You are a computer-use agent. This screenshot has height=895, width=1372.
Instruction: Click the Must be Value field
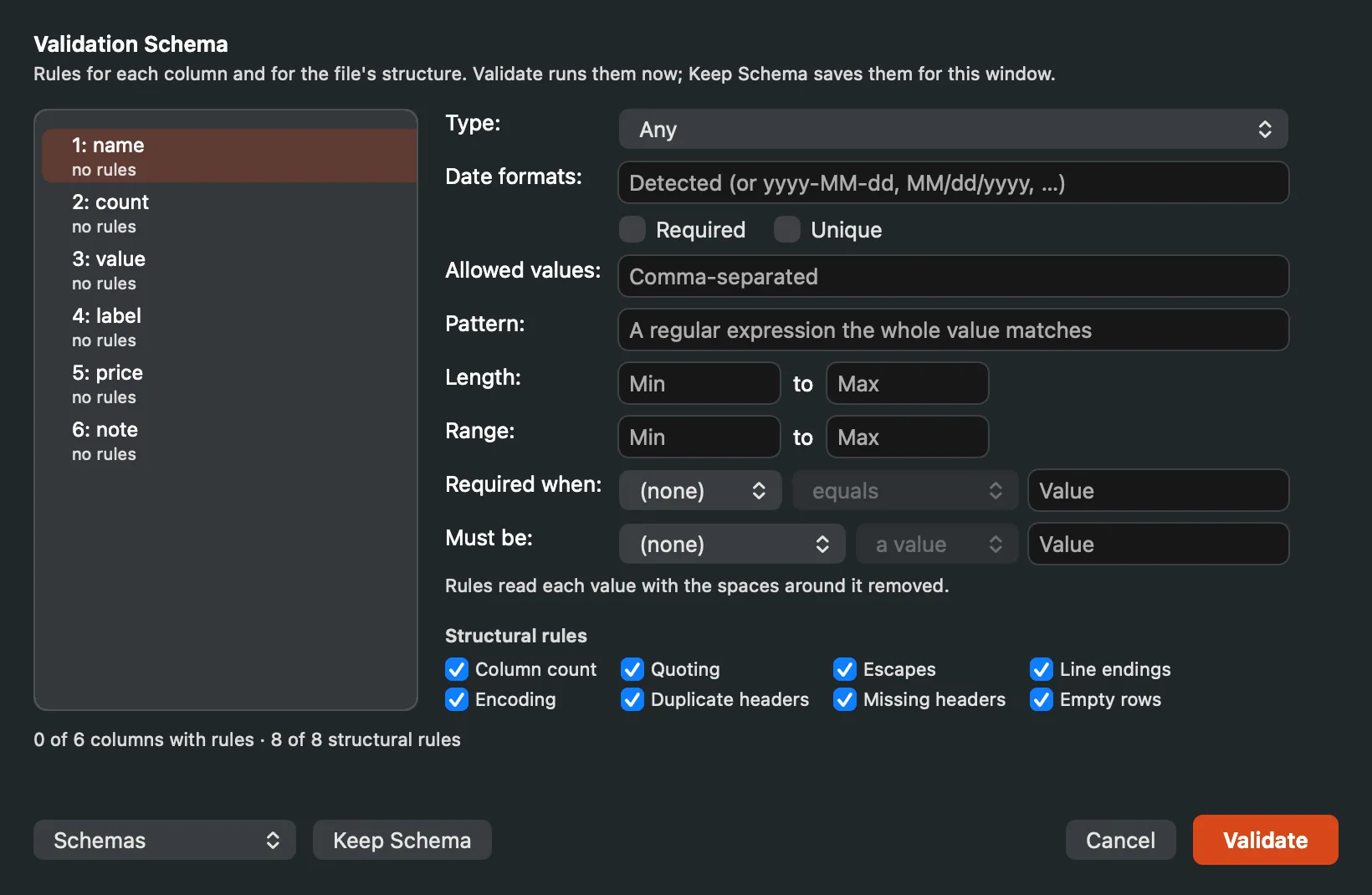[1159, 545]
